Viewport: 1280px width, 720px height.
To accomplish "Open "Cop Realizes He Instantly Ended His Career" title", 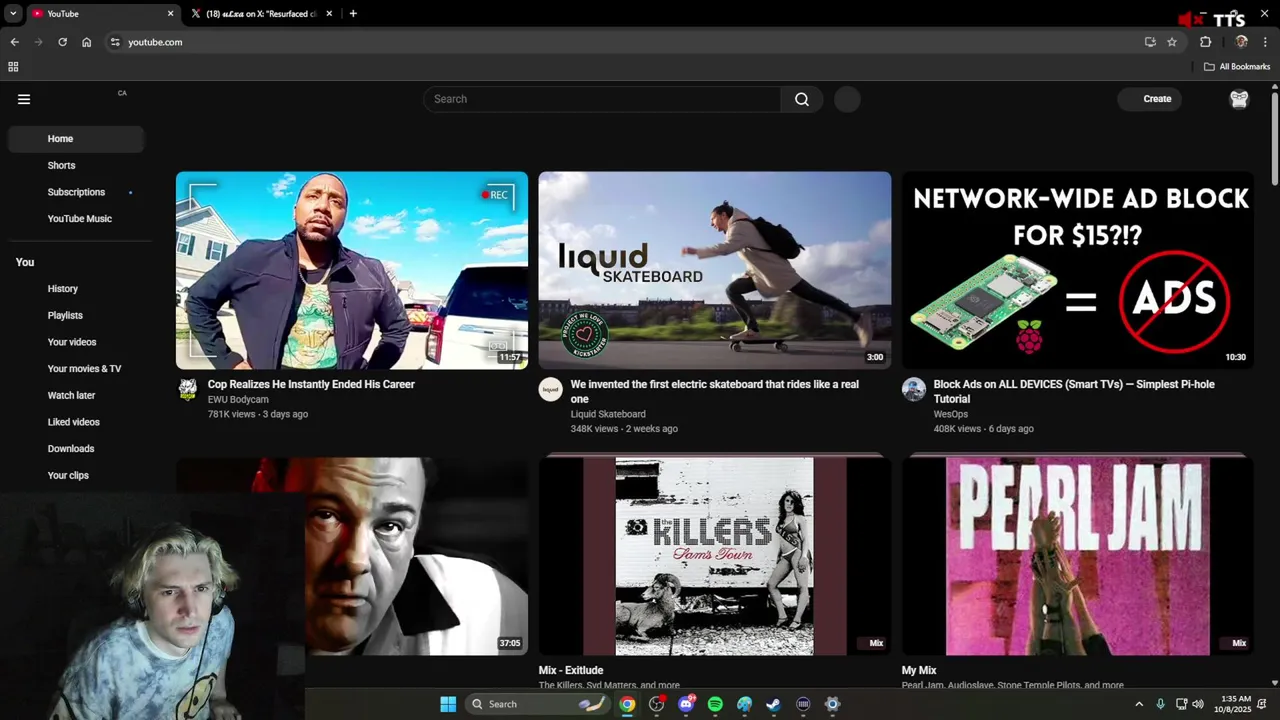I will click(x=311, y=384).
